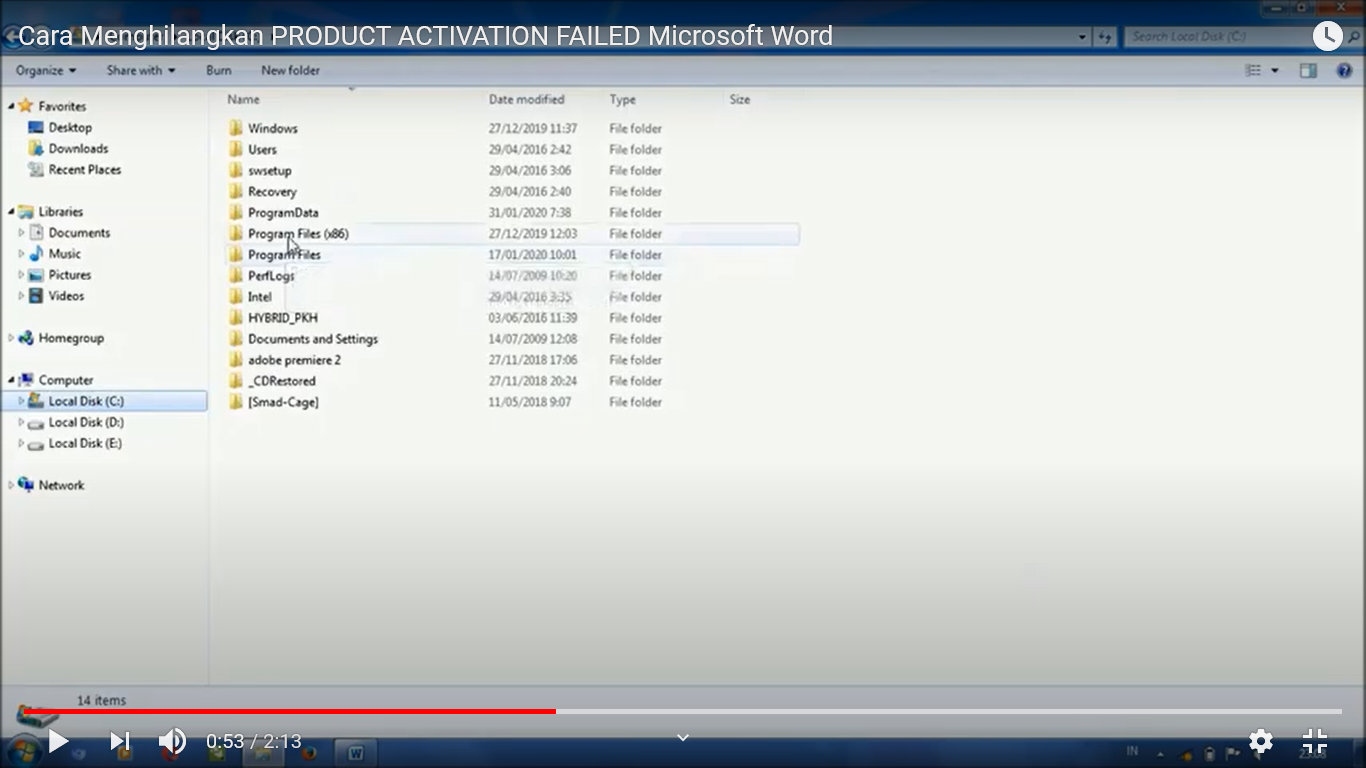Expand the Music library arrow
The height and width of the screenshot is (768, 1366).
[21, 254]
